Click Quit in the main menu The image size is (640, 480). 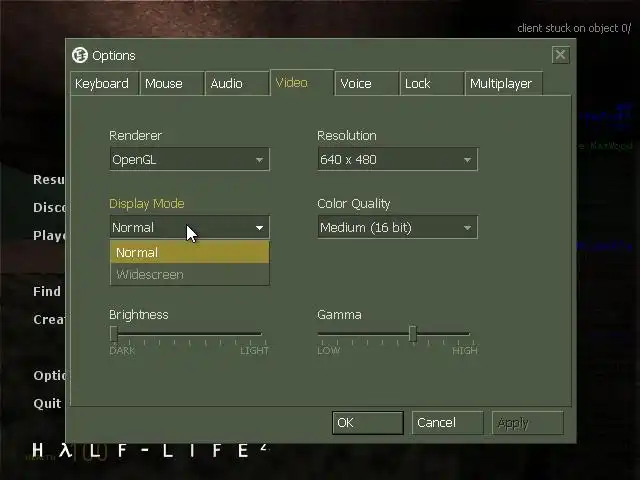point(47,403)
